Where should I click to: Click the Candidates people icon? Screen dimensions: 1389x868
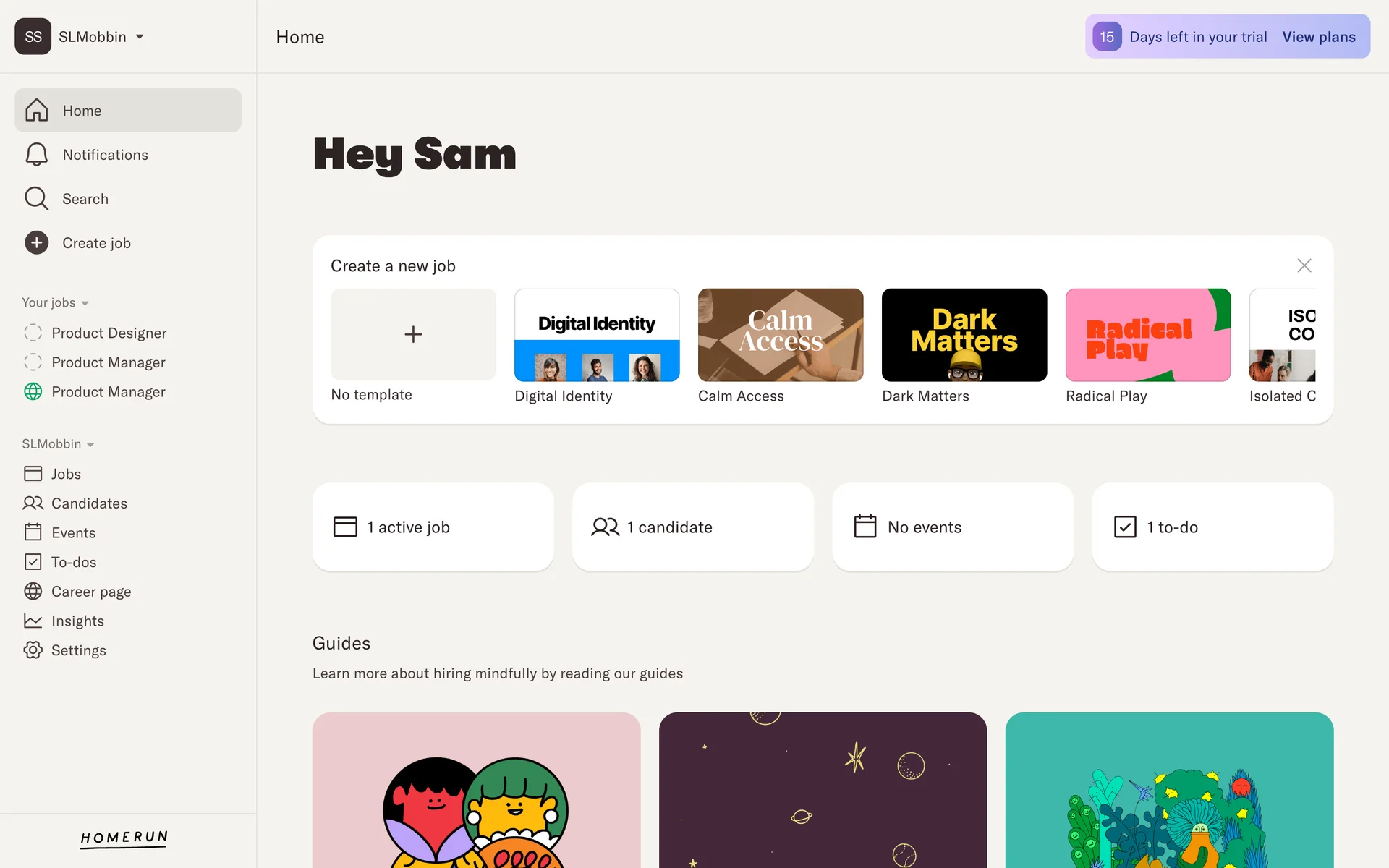click(x=33, y=503)
